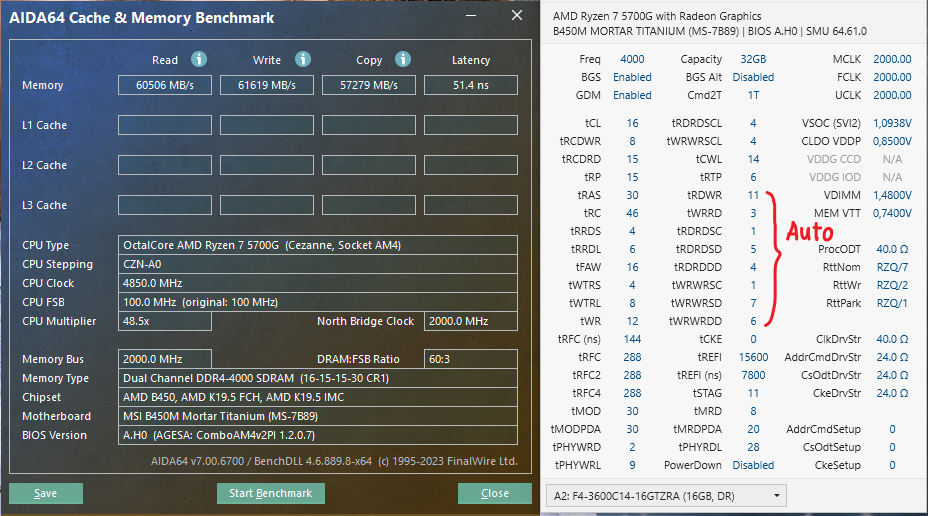928x516 pixels.
Task: Click the L2 Cache Write field
Action: point(267,165)
